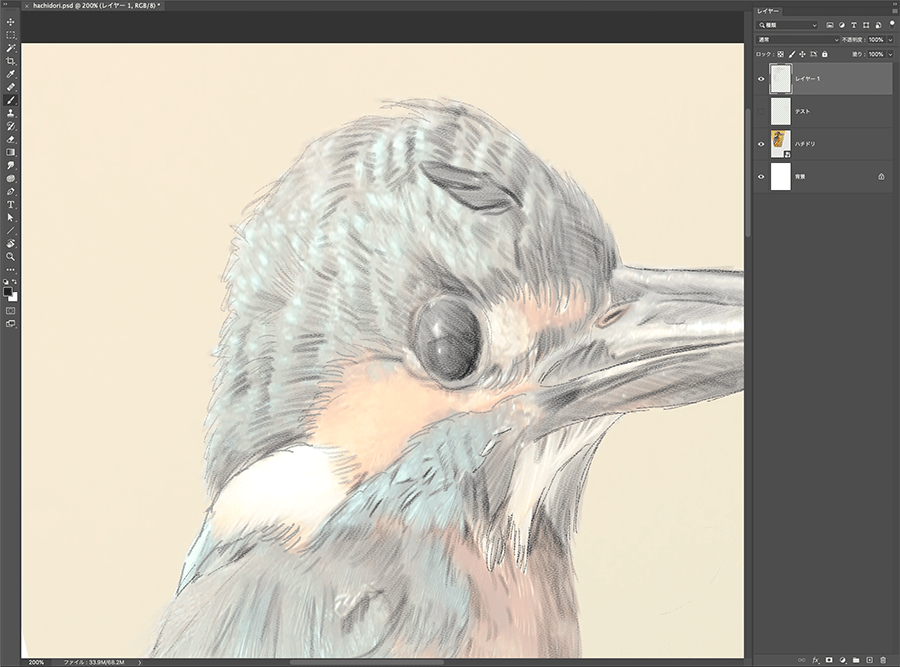Select the Move tool
The image size is (900, 667).
(x=11, y=22)
